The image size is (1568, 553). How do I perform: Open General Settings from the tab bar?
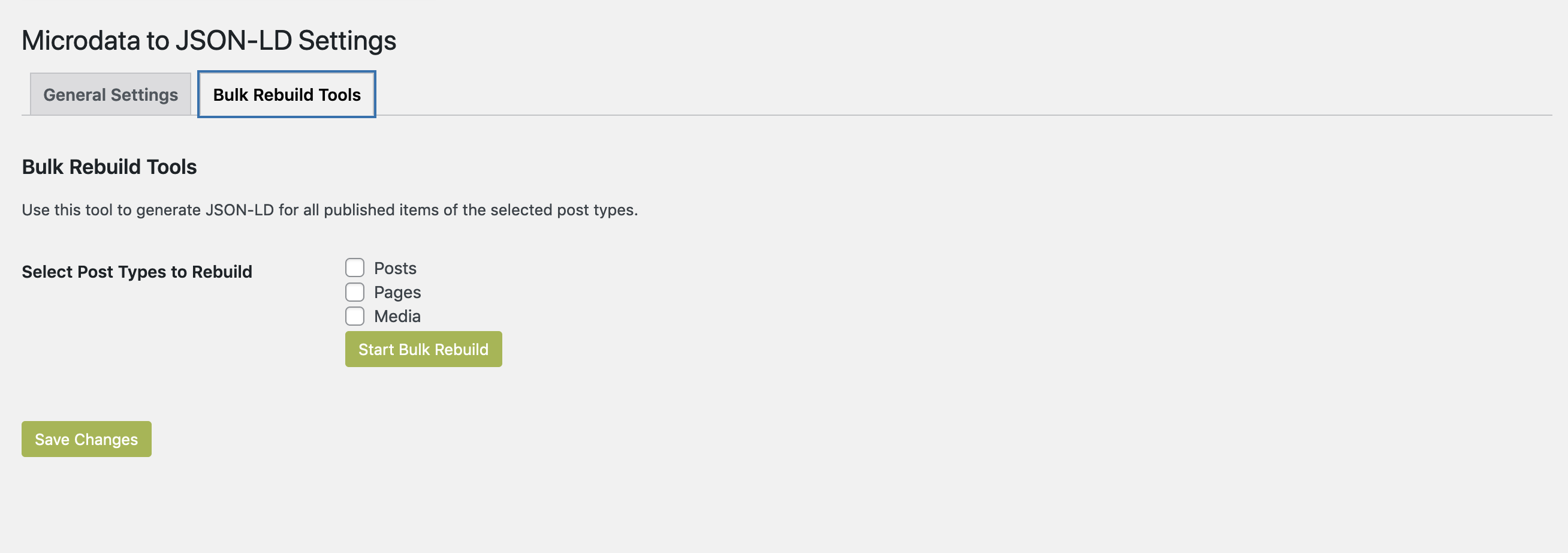pos(110,94)
